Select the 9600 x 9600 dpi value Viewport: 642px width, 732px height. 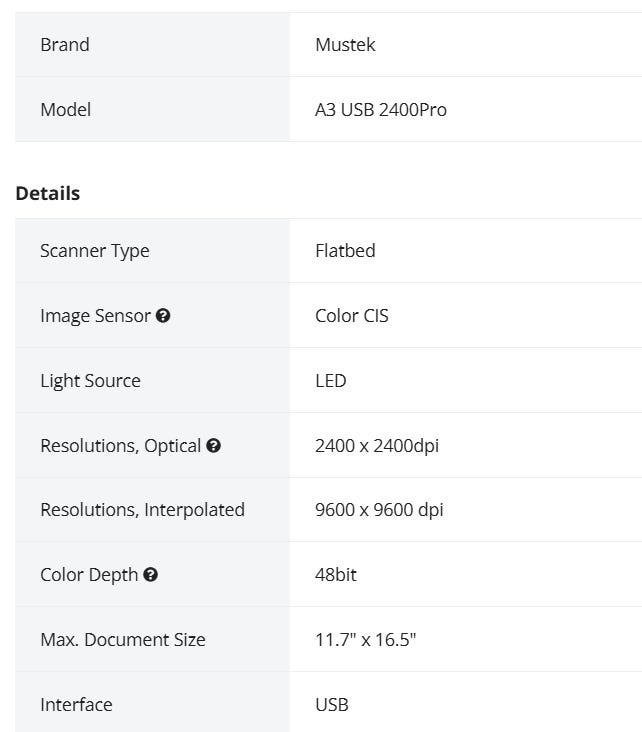[379, 510]
